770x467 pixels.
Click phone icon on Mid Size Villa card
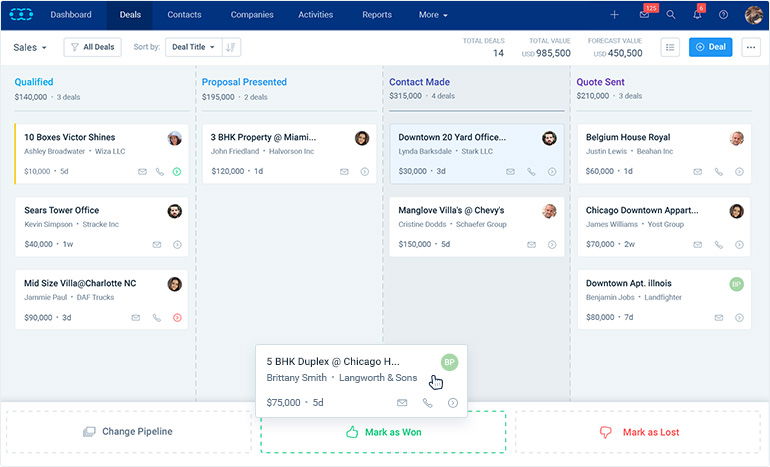(157, 318)
